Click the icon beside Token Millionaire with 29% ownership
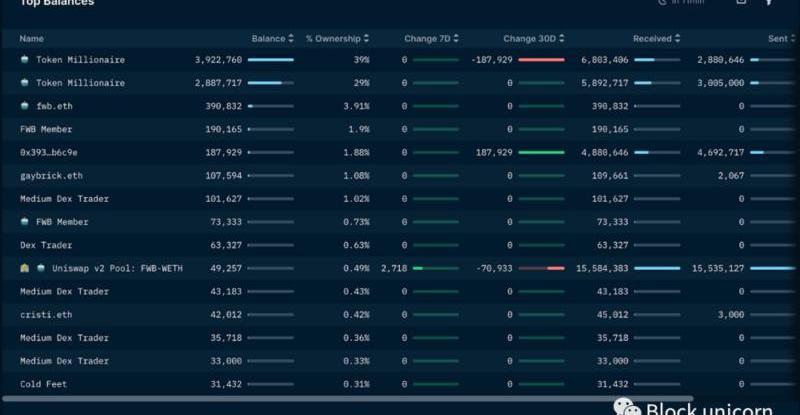 (24, 83)
